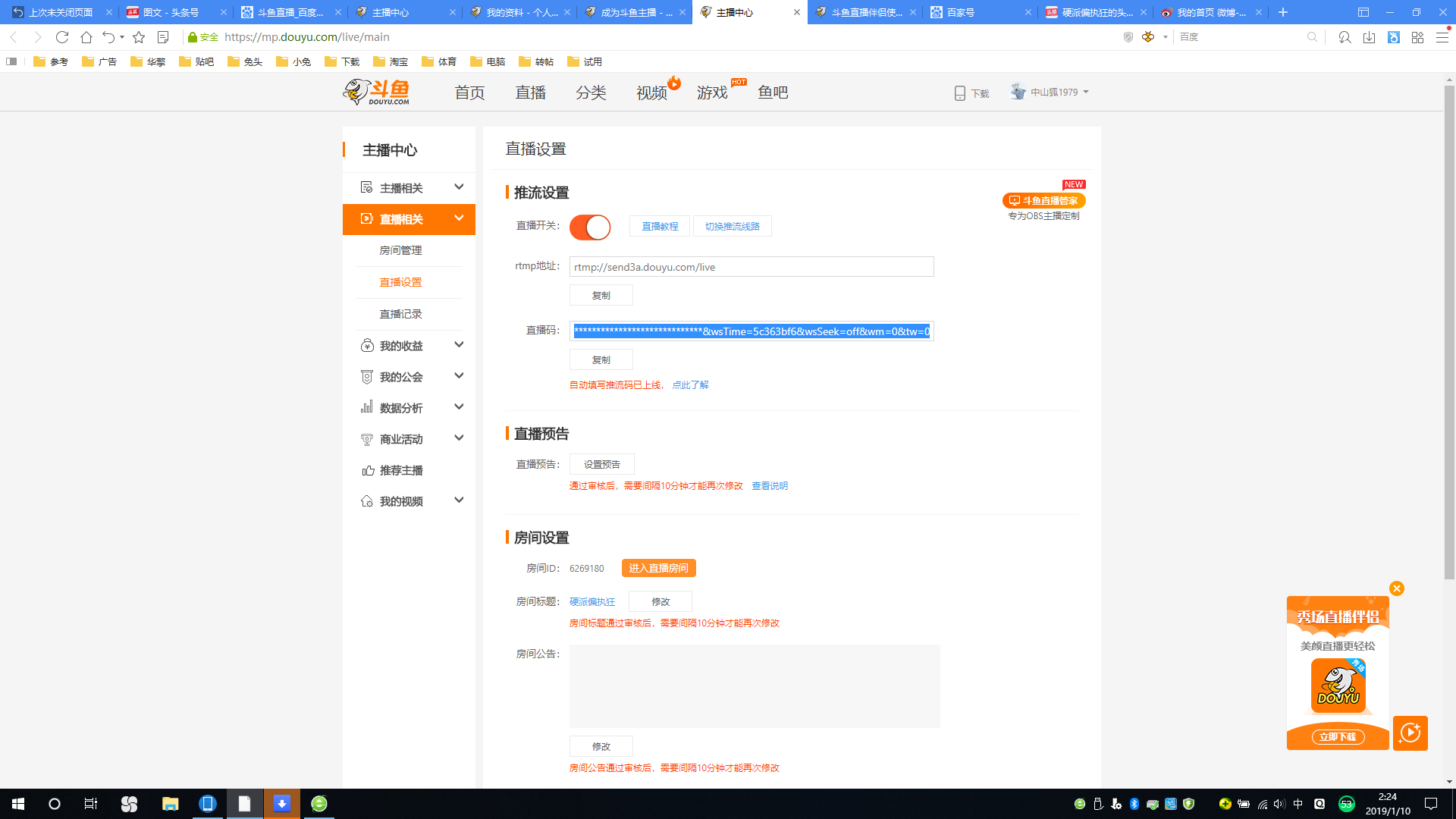Click 进入直播房间 button
Screen dimensions: 1456x819
658,567
